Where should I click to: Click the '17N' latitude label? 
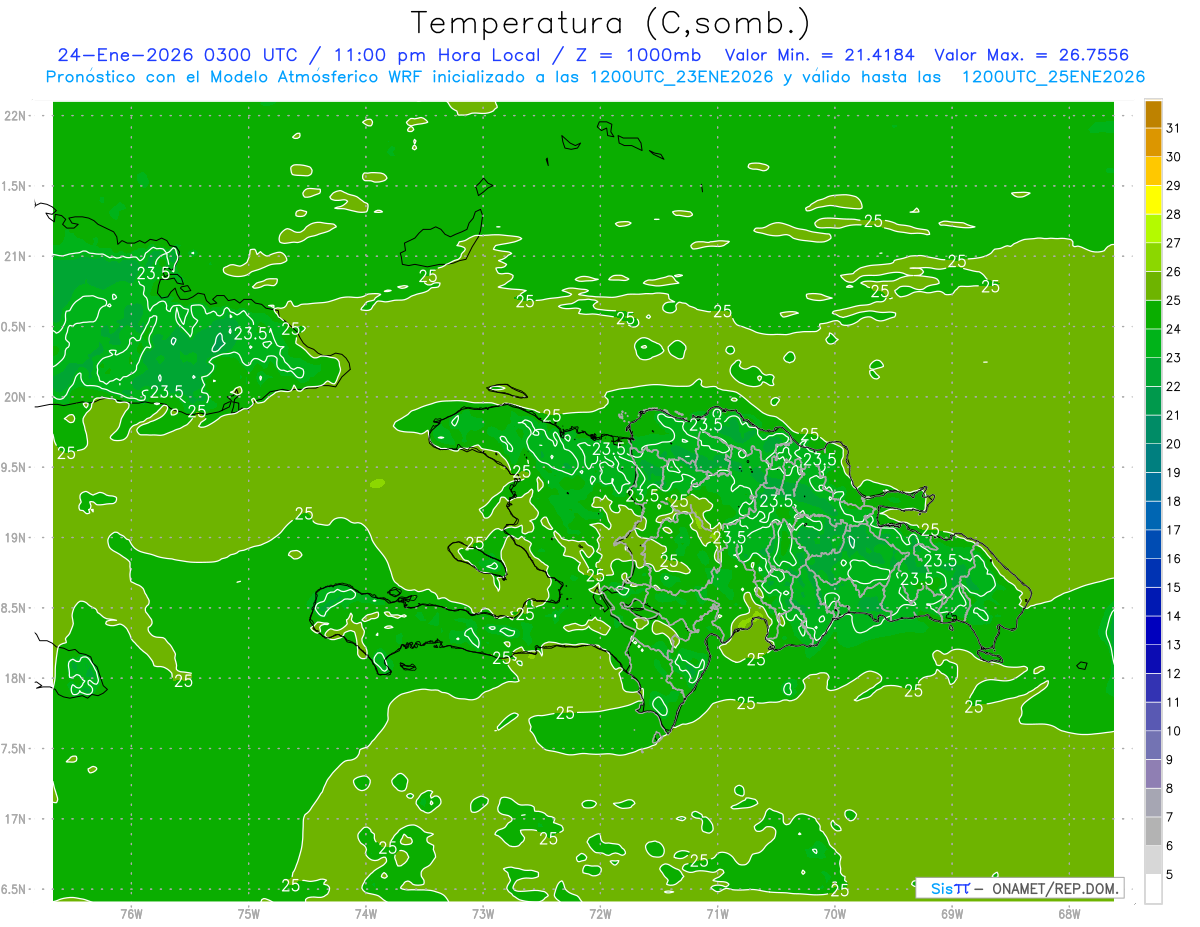tap(16, 819)
